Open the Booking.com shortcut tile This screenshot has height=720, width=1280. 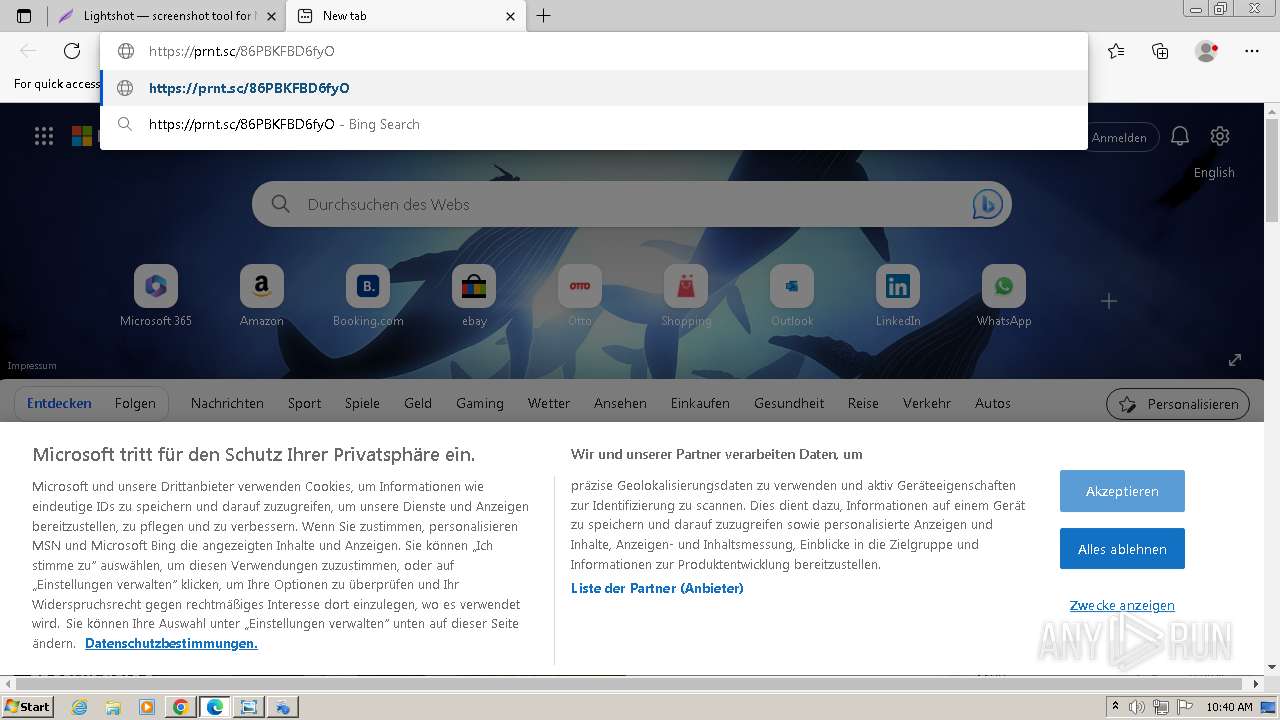[x=368, y=296]
